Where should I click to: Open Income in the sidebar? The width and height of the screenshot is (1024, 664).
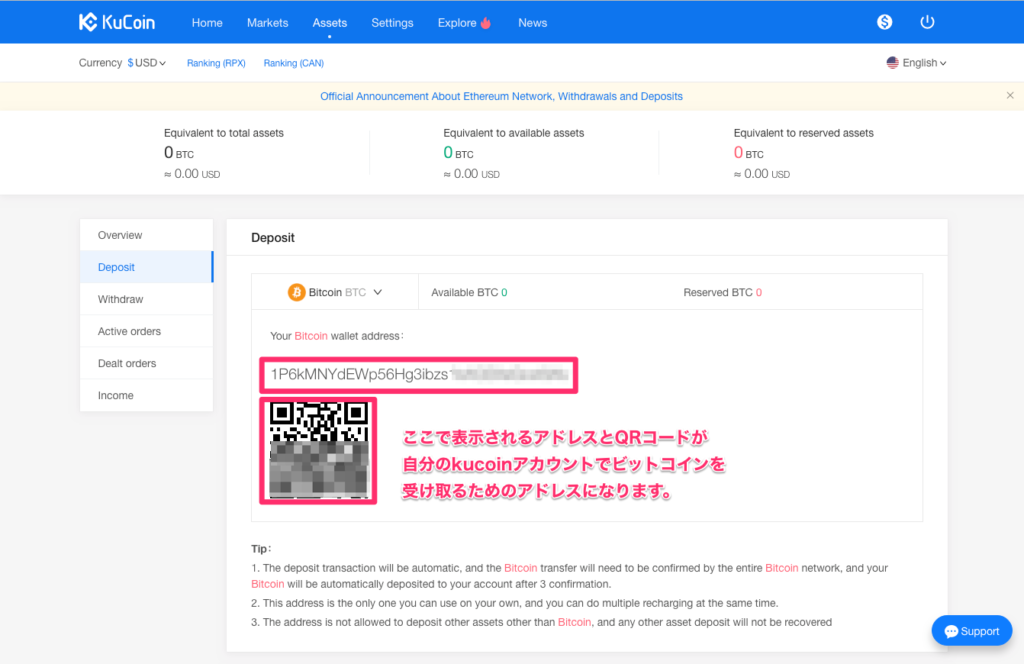[146, 395]
